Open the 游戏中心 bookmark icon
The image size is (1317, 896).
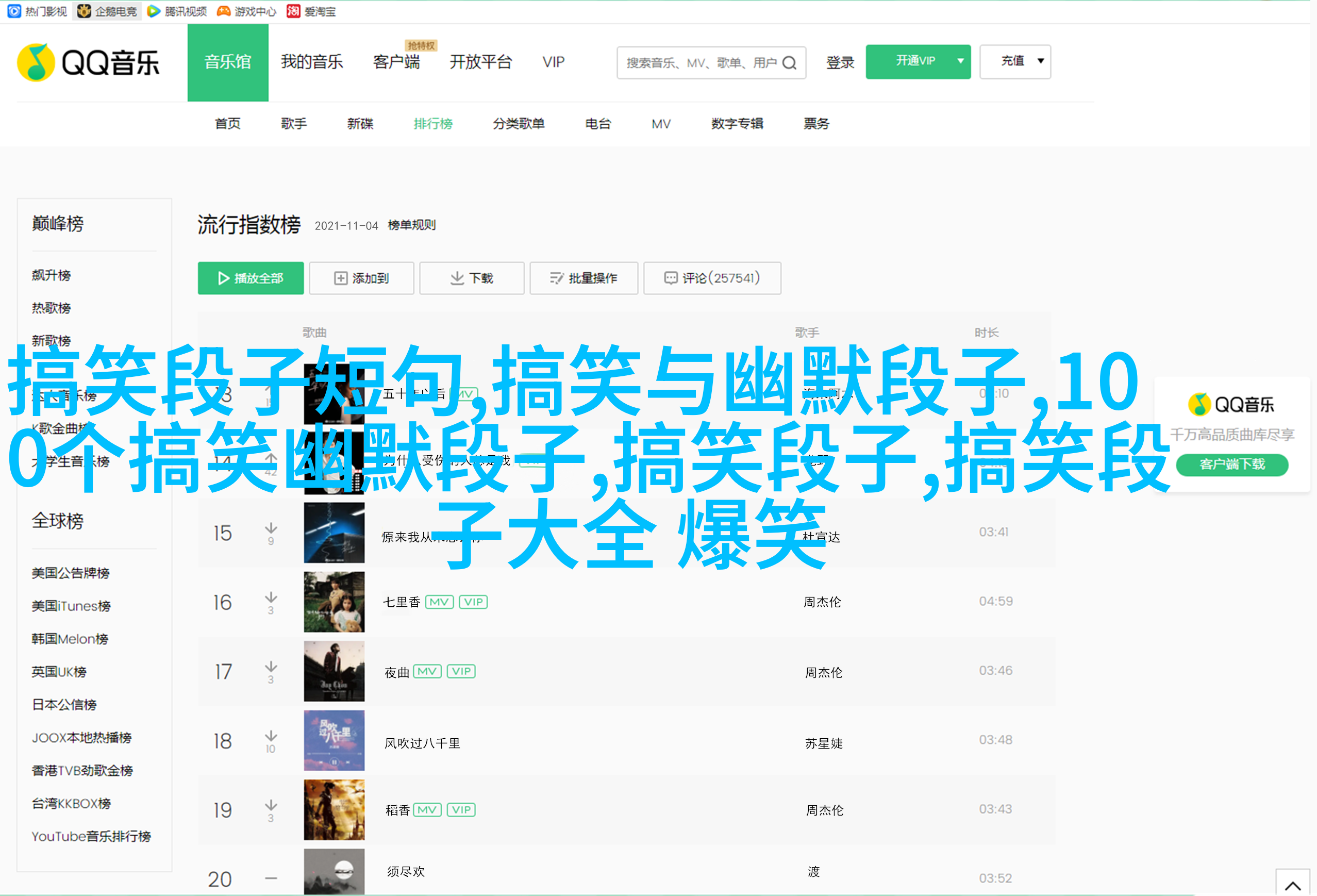coord(224,11)
